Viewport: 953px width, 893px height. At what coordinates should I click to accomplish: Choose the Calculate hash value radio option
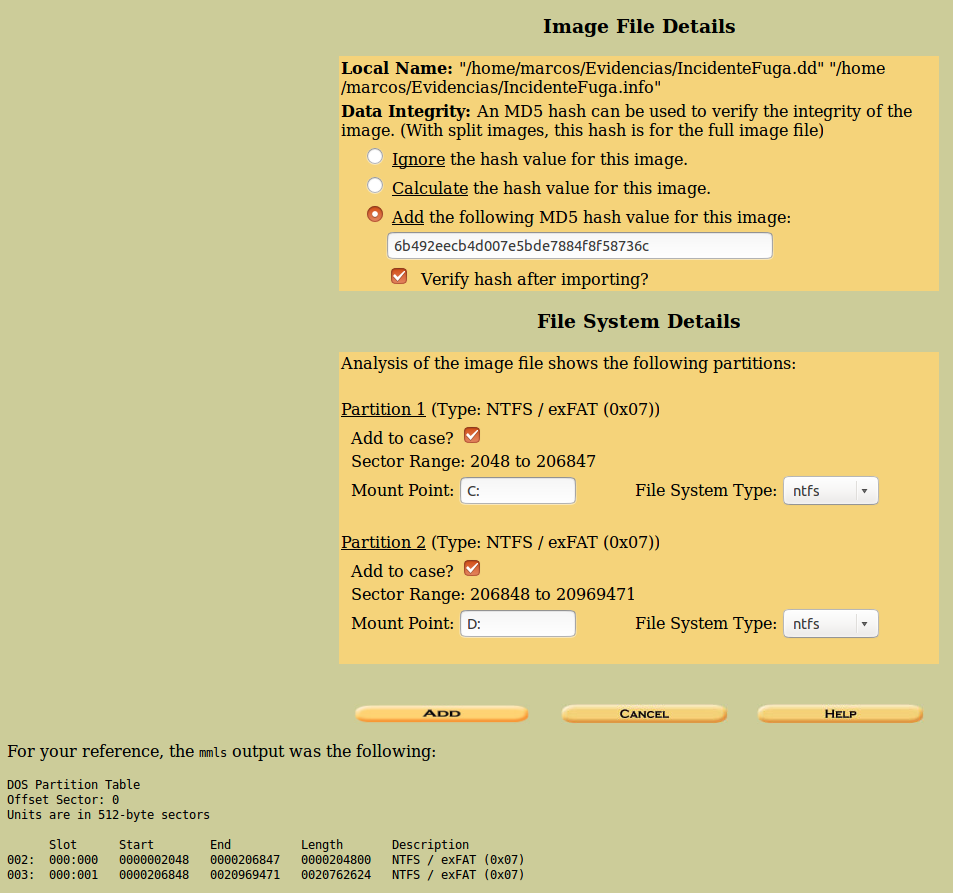click(375, 185)
